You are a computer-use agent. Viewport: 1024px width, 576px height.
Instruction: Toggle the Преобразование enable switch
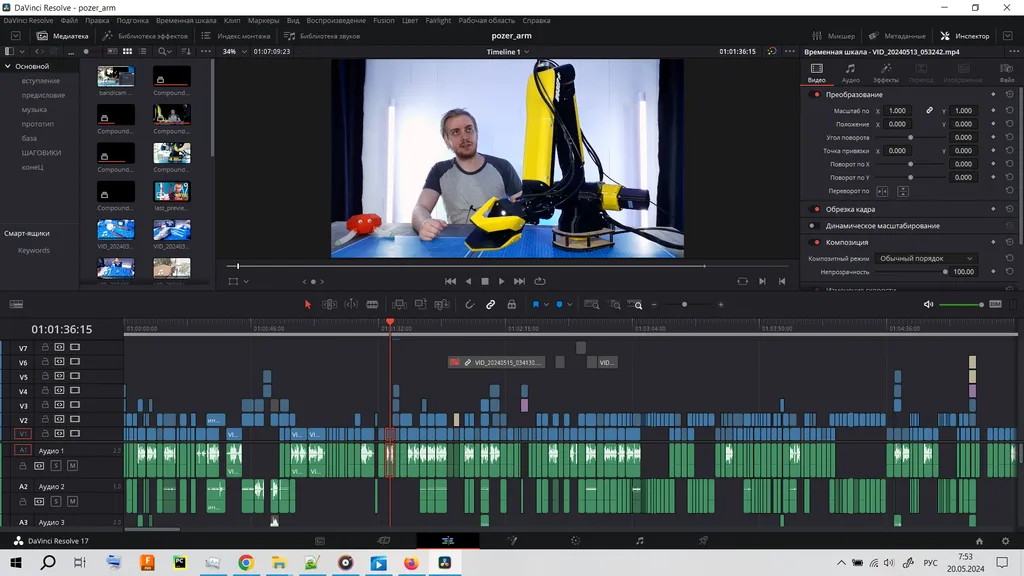click(x=815, y=95)
